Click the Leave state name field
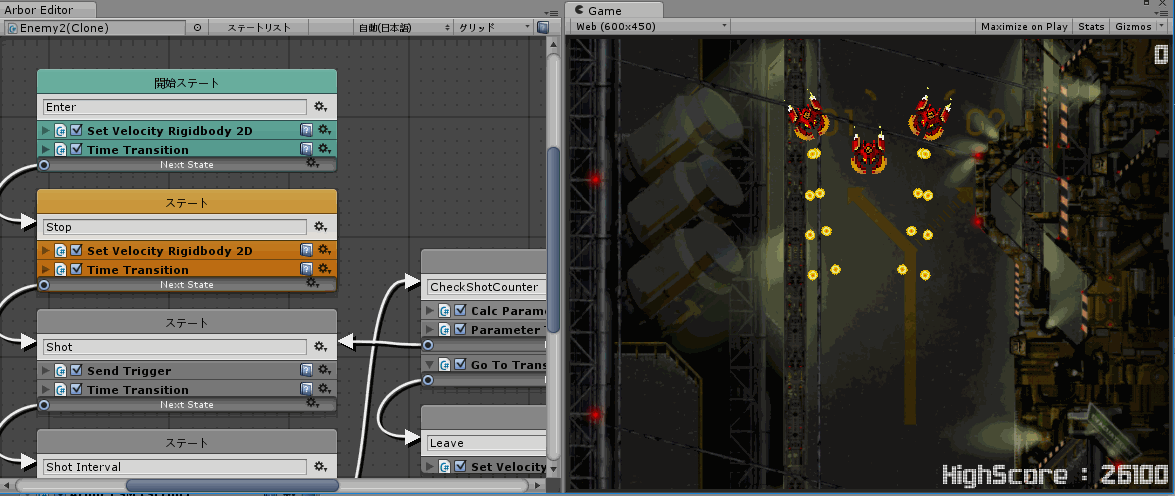The image size is (1175, 496). click(x=486, y=442)
